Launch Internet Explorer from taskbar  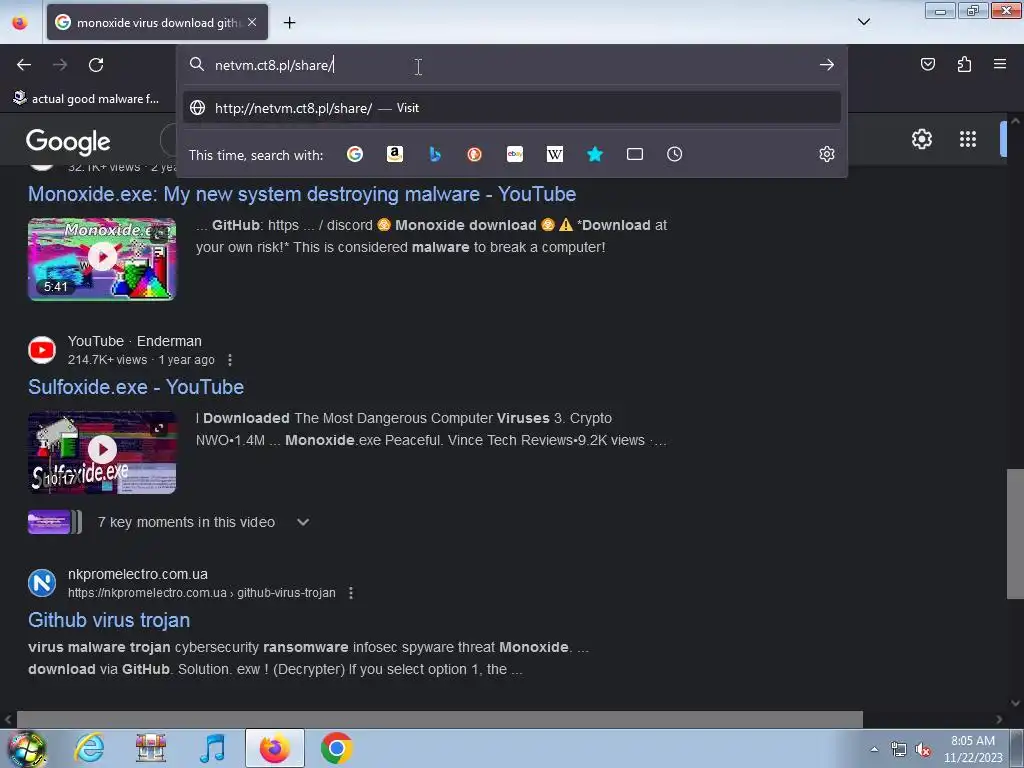pos(89,748)
